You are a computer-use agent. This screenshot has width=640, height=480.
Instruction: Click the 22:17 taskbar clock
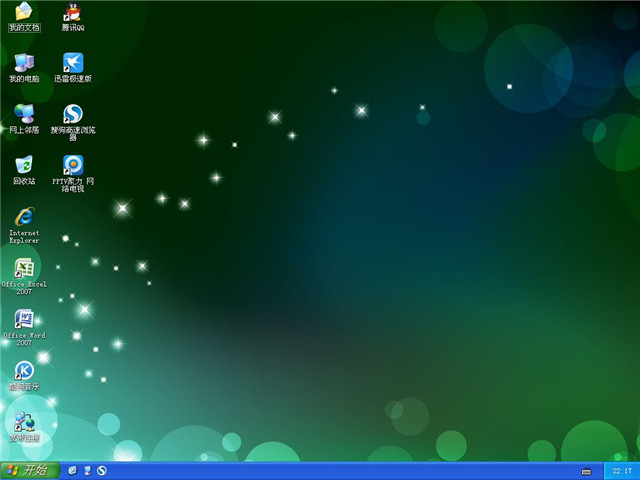pos(622,471)
